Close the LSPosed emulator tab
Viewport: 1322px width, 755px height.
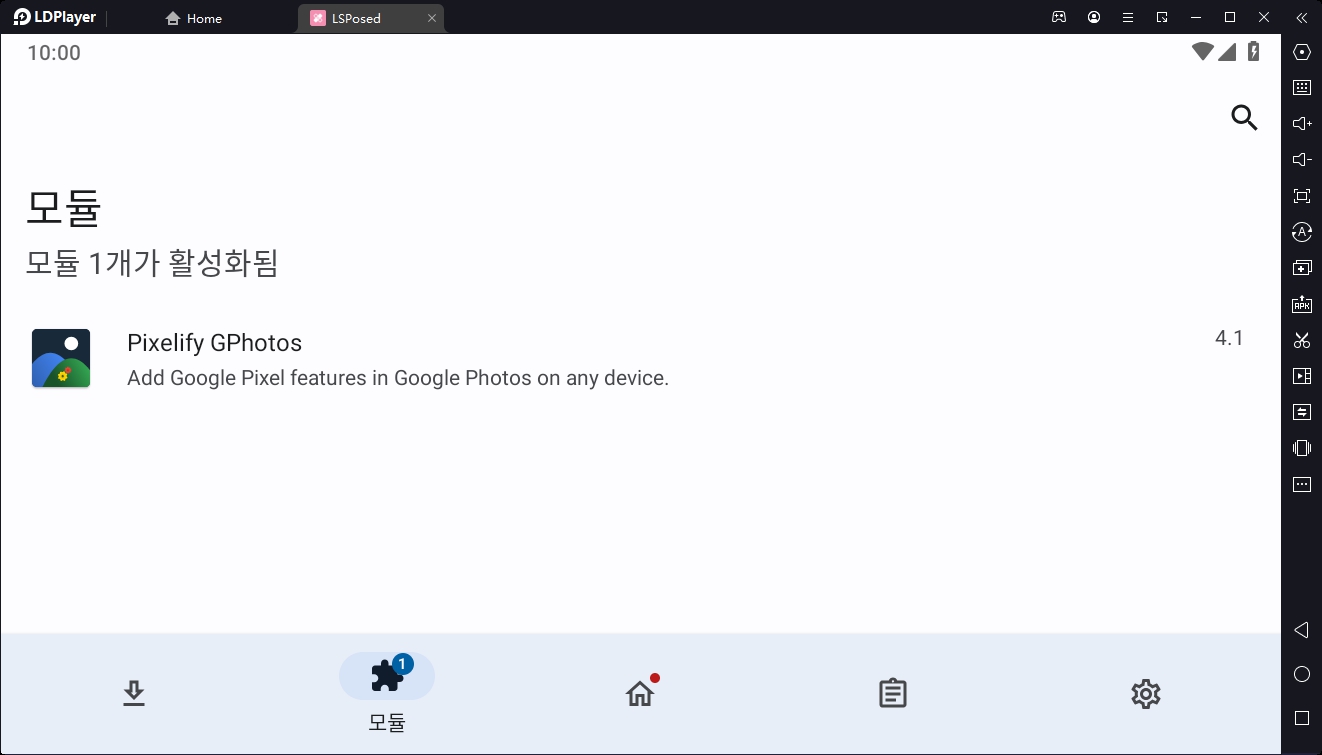tap(432, 18)
